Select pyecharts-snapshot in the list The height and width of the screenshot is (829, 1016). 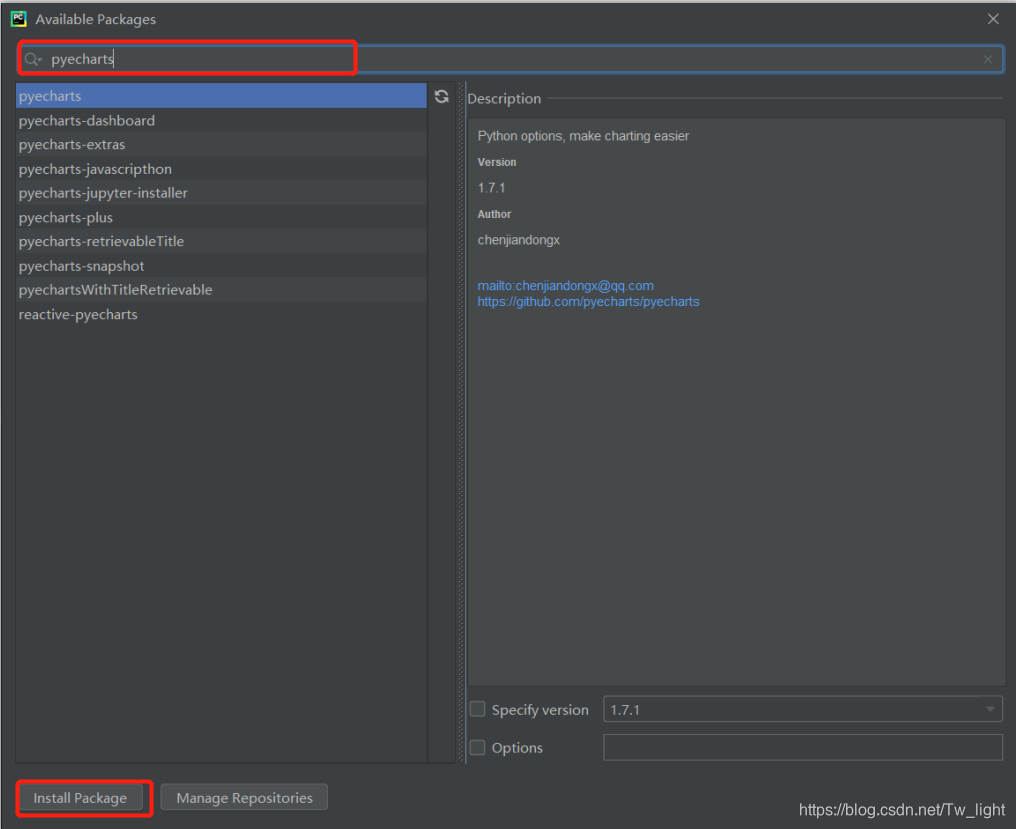pyautogui.click(x=221, y=266)
